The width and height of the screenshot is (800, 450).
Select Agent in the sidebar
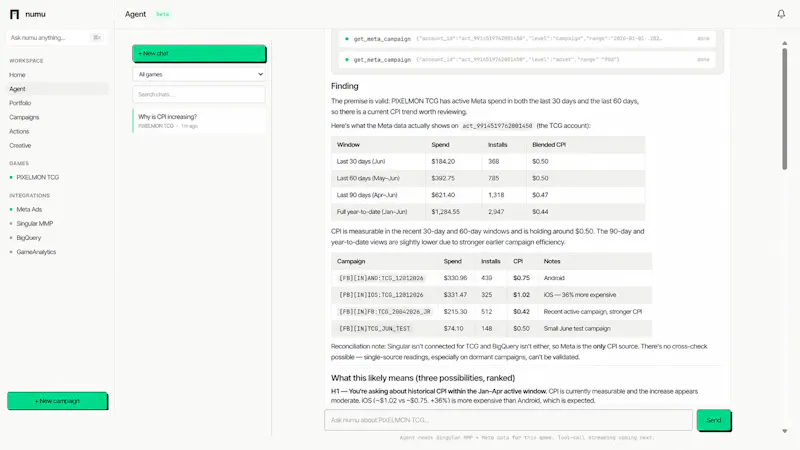57,89
